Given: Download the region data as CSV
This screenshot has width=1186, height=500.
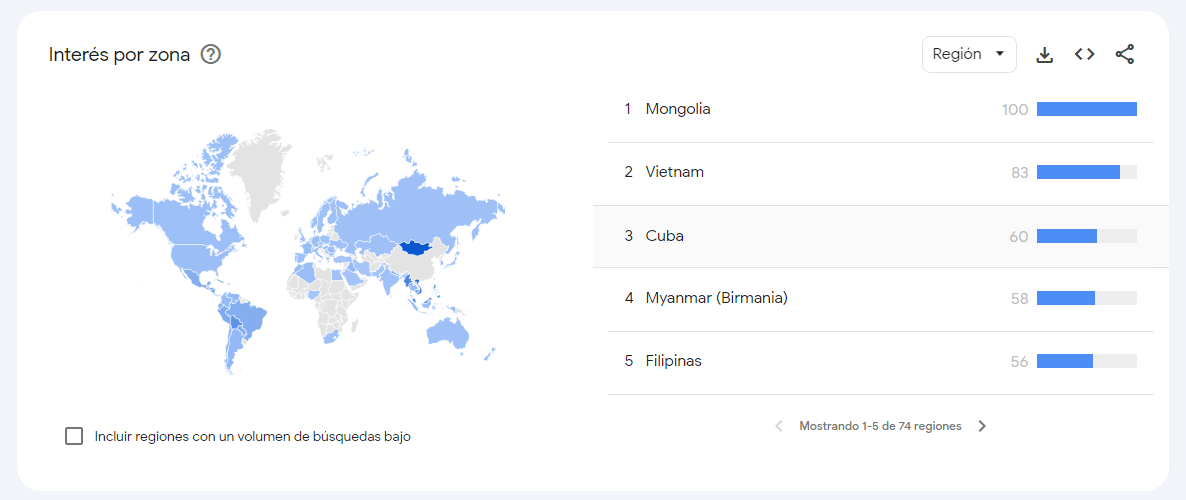Looking at the screenshot, I should click(1045, 54).
